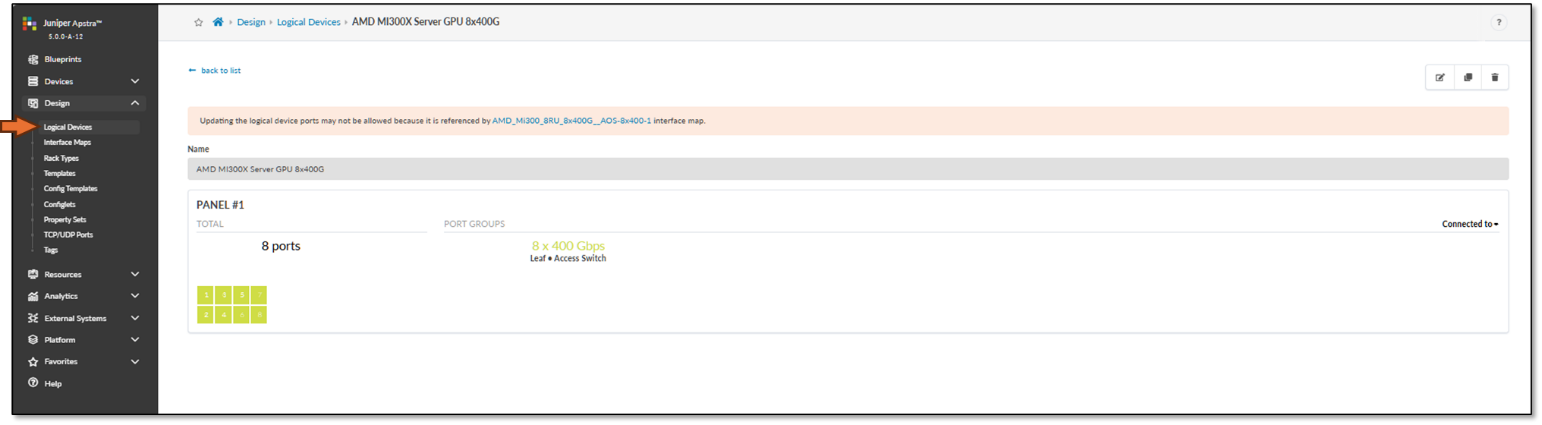The width and height of the screenshot is (1542, 425).
Task: Select port 1 square in panel
Action: tap(205, 294)
